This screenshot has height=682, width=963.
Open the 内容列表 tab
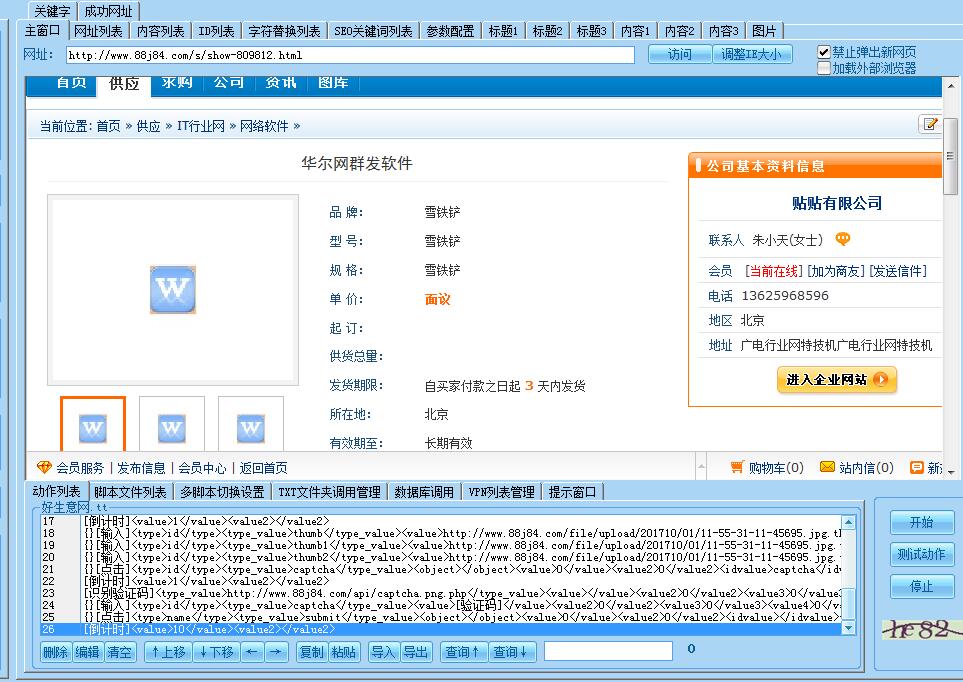(160, 31)
